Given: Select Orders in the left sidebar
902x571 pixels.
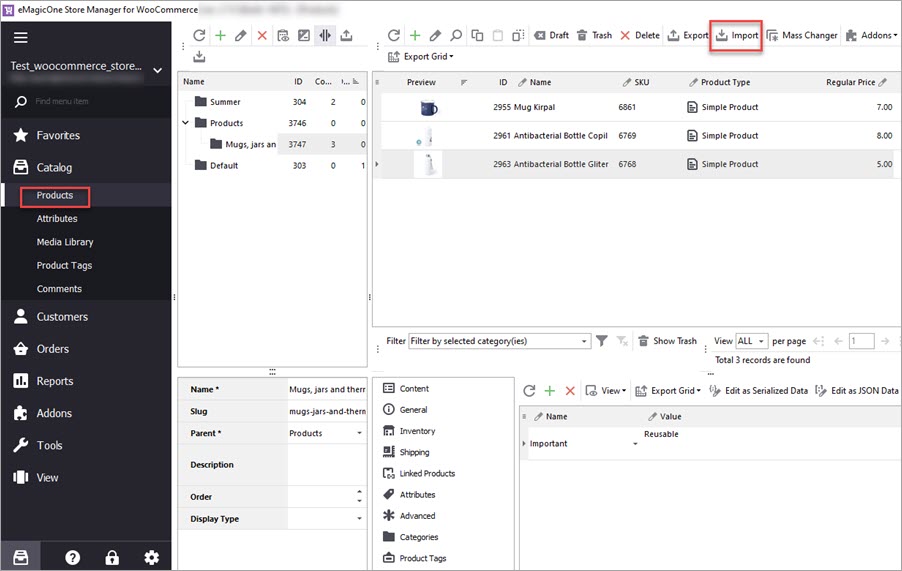Looking at the screenshot, I should (x=53, y=349).
